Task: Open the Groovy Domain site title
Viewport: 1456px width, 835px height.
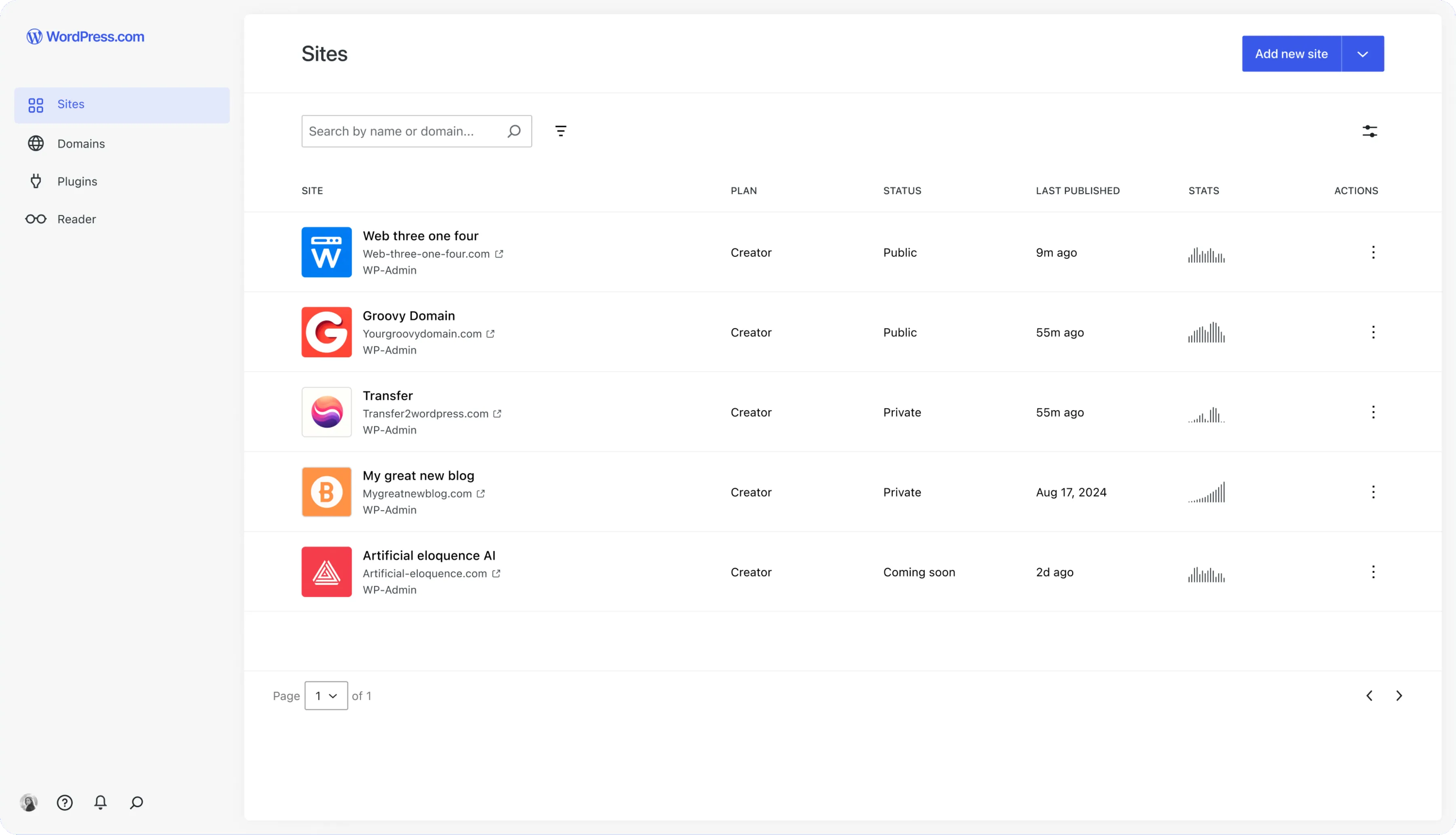Action: 408,316
